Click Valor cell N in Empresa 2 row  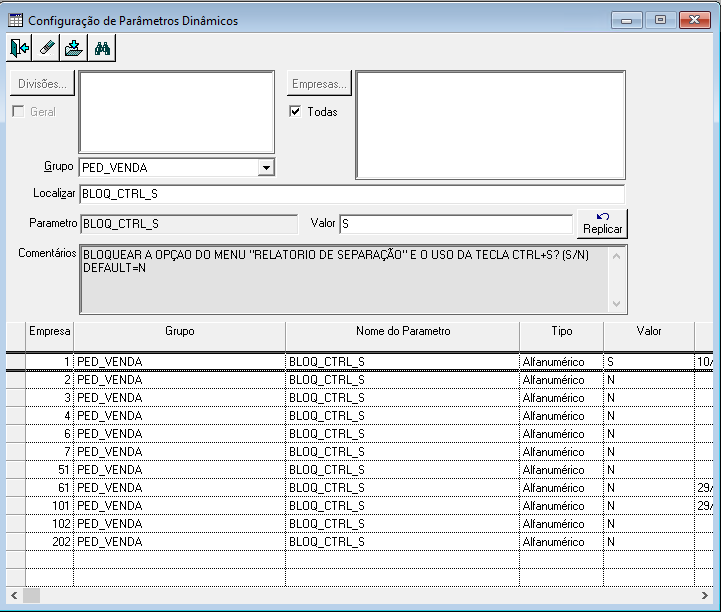click(x=649, y=380)
